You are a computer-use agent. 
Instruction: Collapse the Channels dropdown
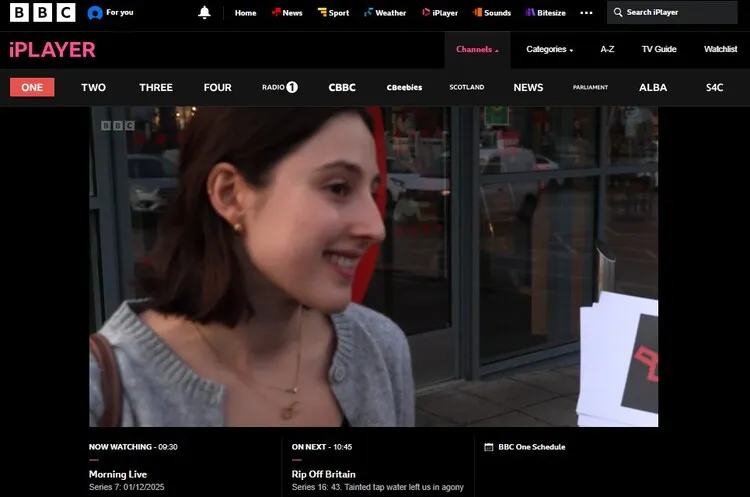click(x=477, y=49)
